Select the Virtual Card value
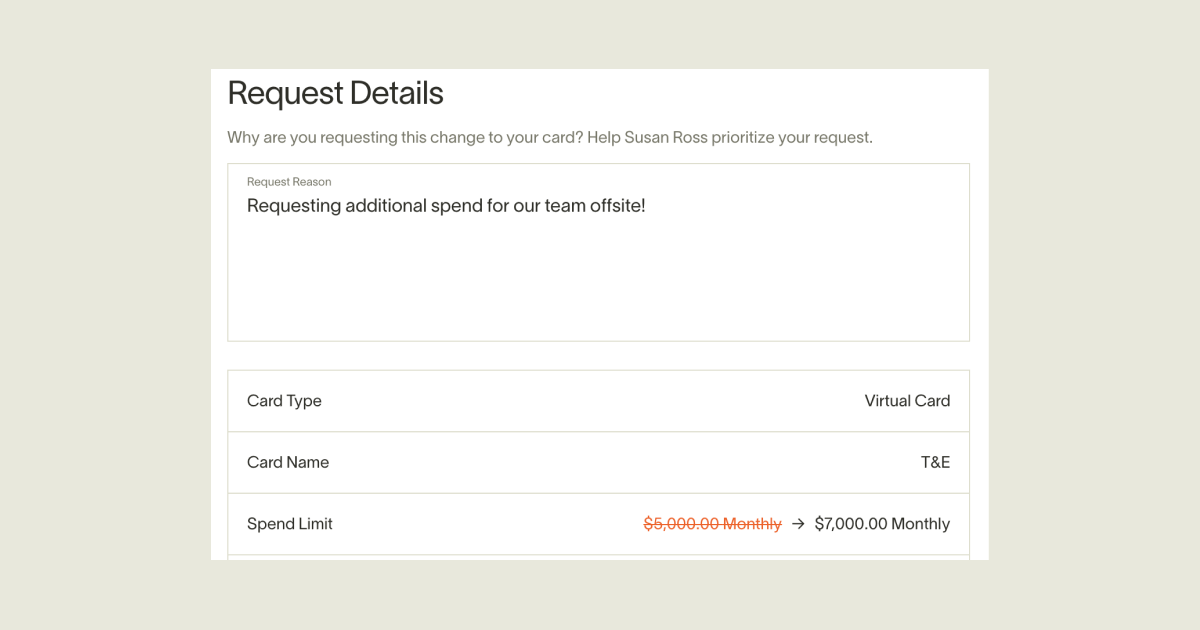The width and height of the screenshot is (1200, 630). (x=907, y=401)
